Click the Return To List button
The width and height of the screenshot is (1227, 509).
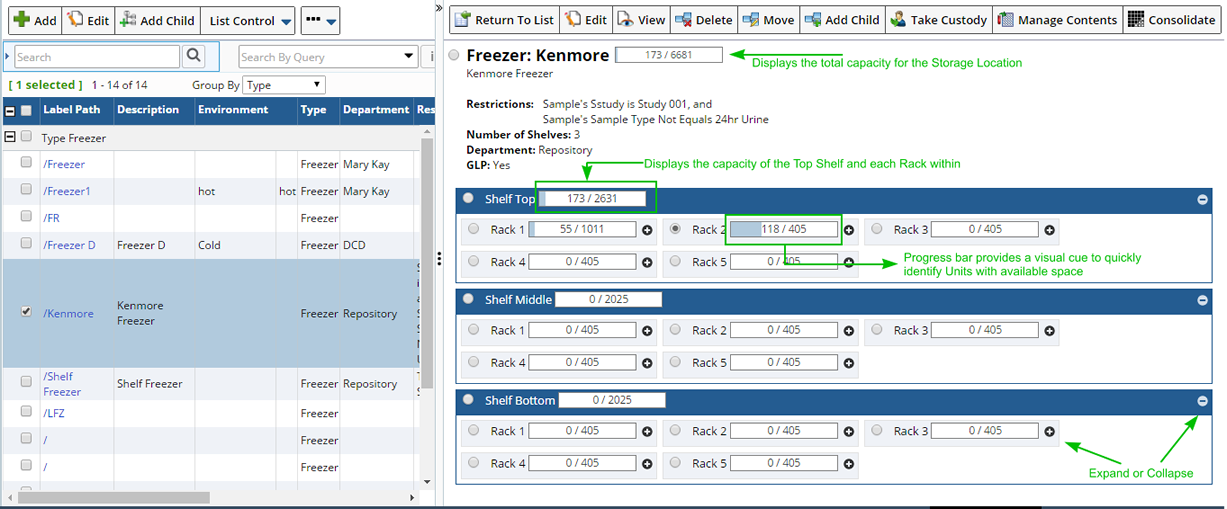coord(504,19)
